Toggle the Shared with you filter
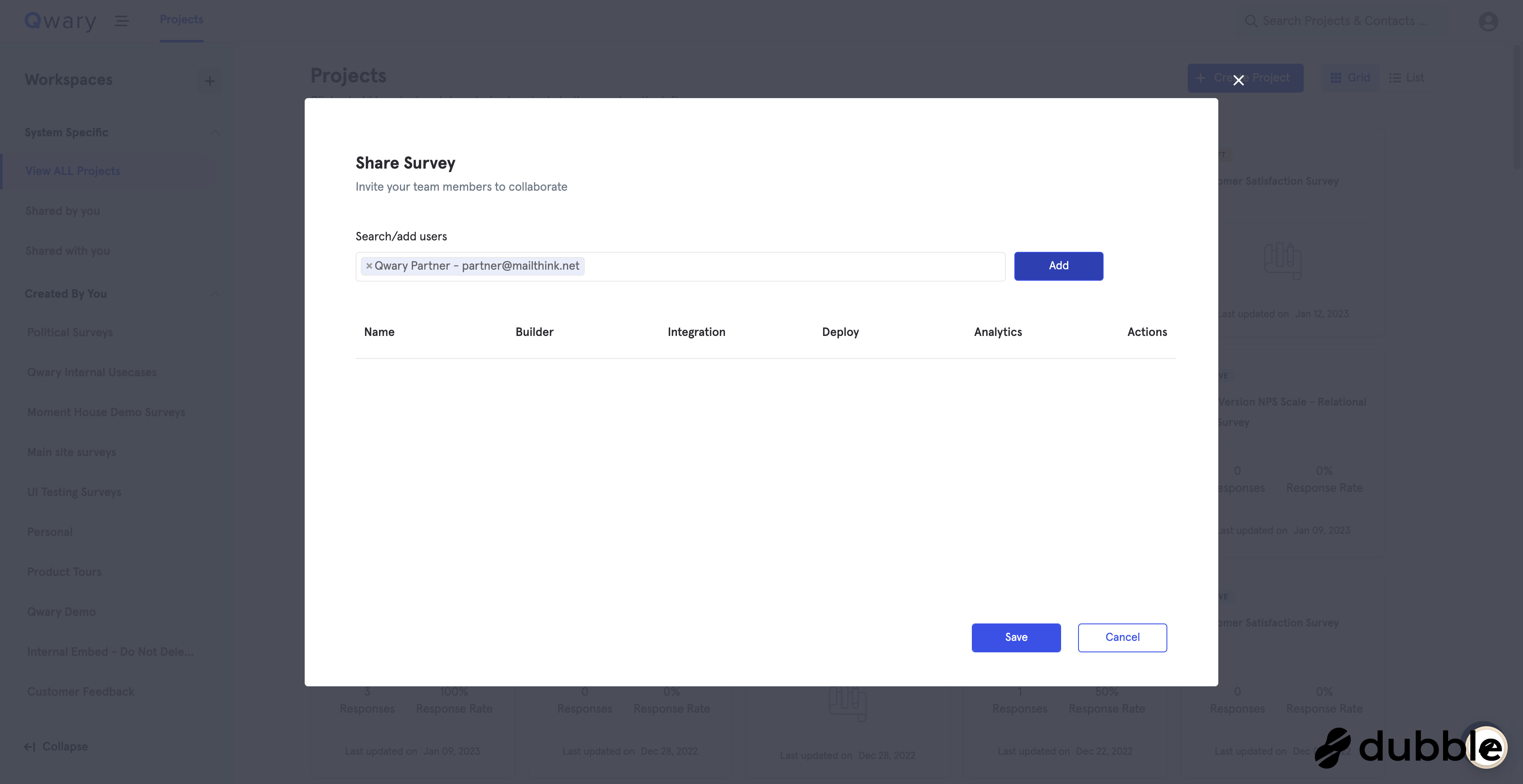This screenshot has width=1523, height=784. coord(68,251)
